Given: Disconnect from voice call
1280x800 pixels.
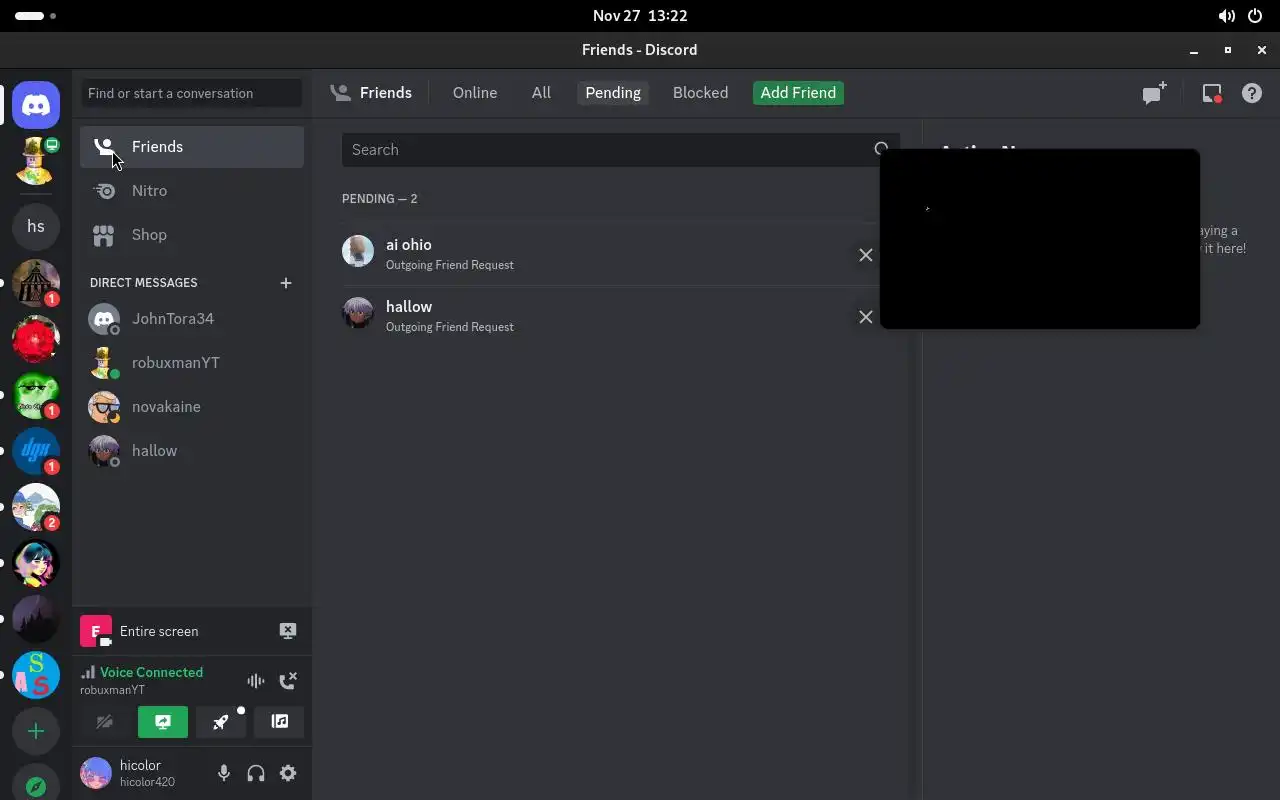Looking at the screenshot, I should (288, 681).
